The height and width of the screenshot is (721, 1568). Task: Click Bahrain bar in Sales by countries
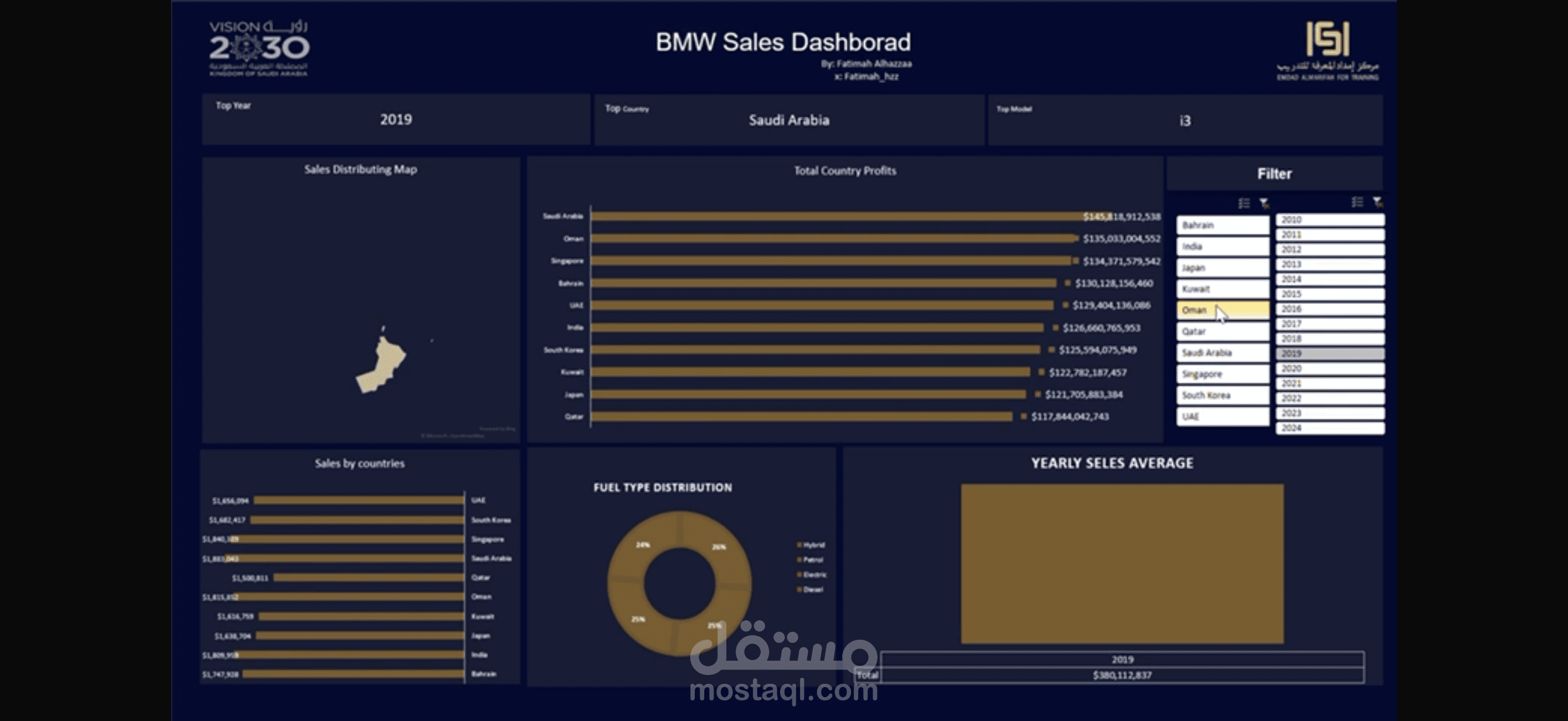tap(353, 674)
